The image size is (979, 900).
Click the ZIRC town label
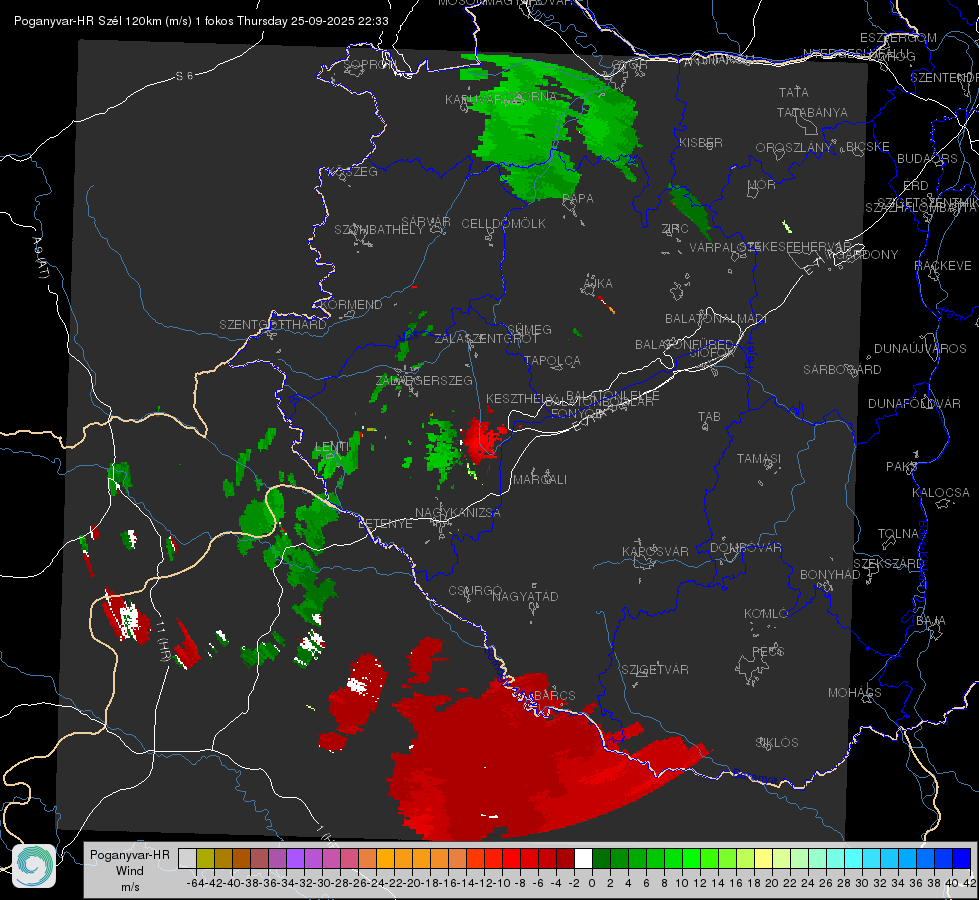[x=675, y=229]
